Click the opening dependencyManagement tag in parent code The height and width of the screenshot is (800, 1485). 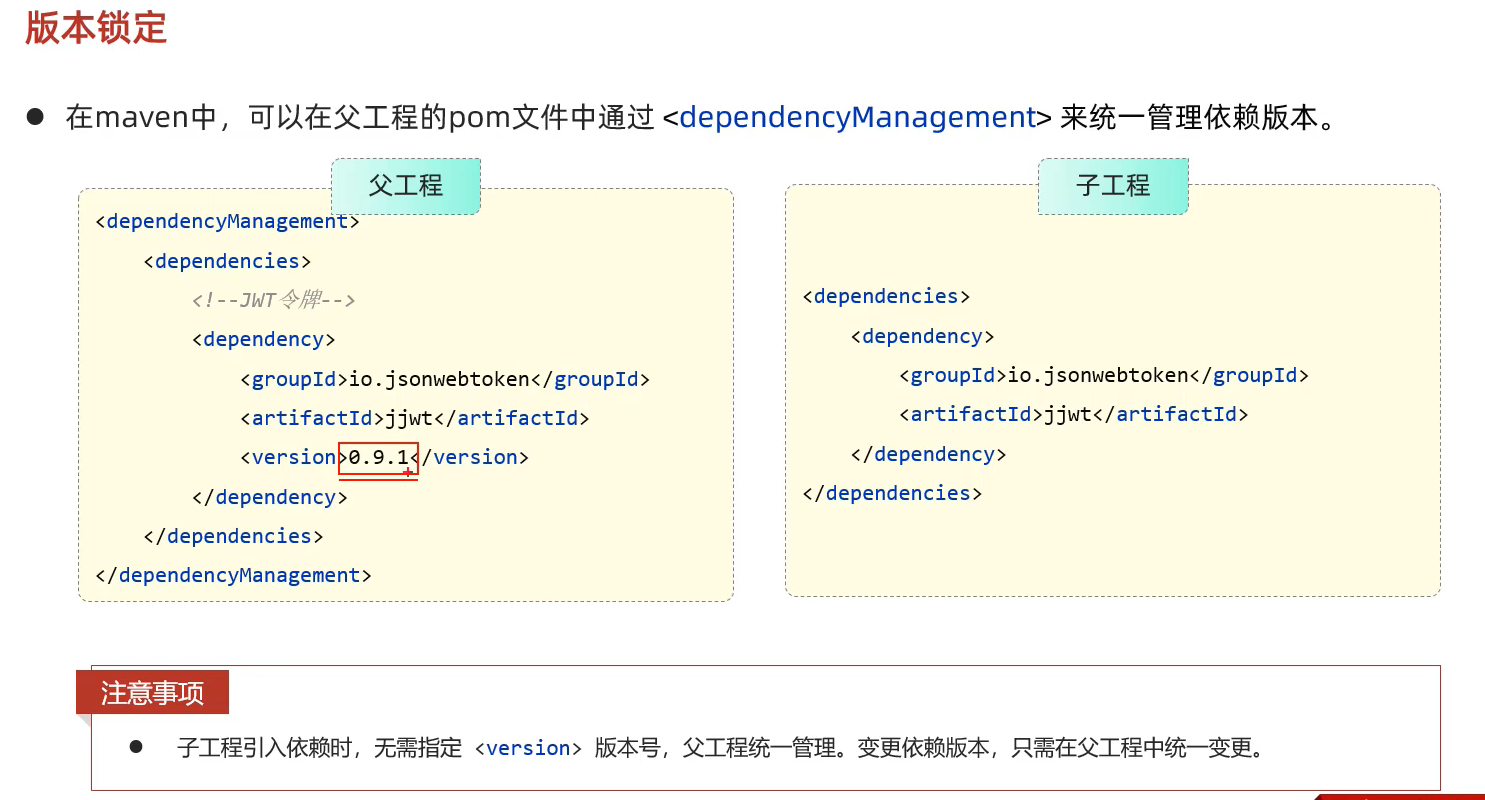(227, 221)
